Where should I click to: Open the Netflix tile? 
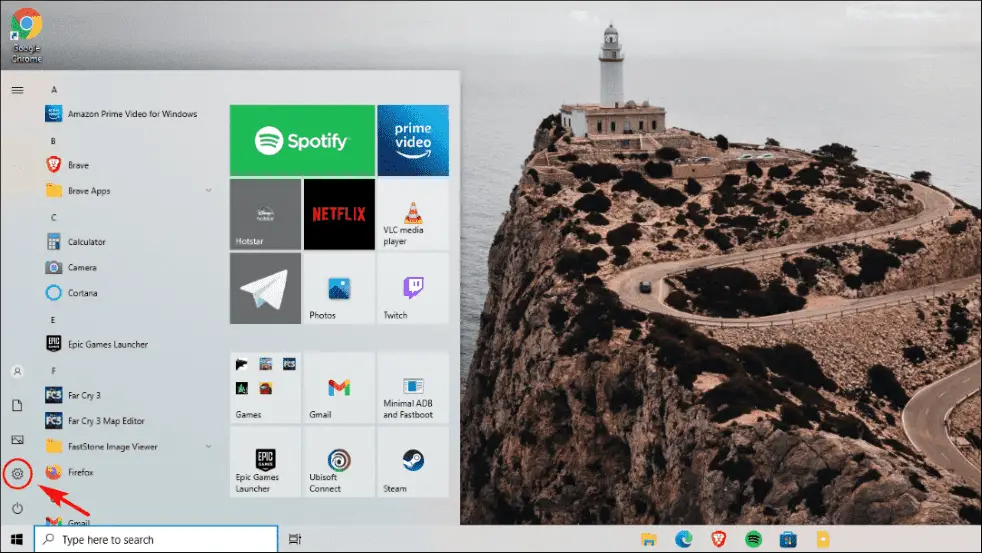pos(339,214)
